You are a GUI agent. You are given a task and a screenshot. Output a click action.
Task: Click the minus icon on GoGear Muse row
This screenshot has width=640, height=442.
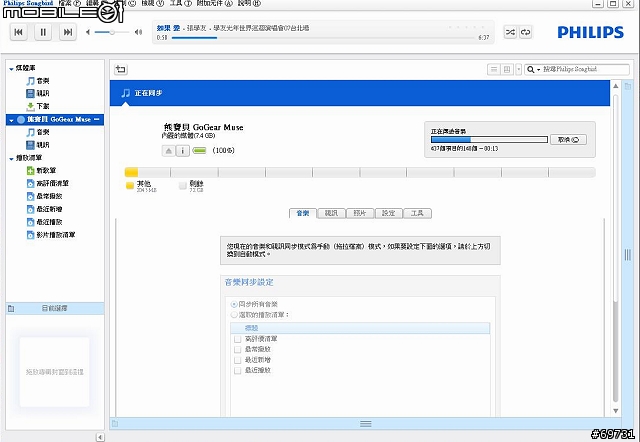(97, 119)
